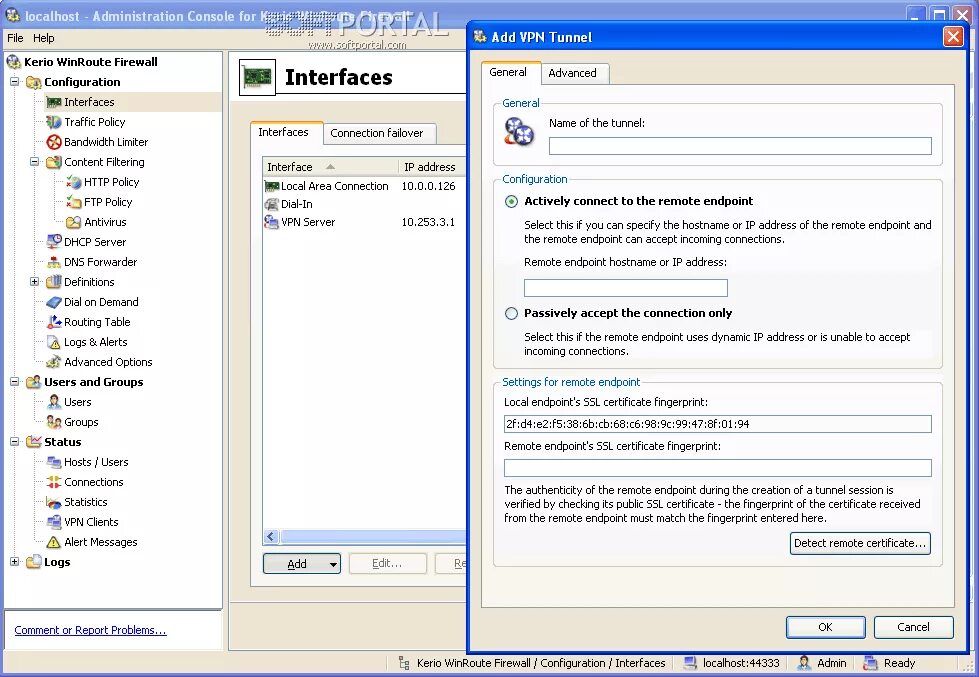Click Detect remote certificate button
Image resolution: width=979 pixels, height=677 pixels.
(x=860, y=543)
